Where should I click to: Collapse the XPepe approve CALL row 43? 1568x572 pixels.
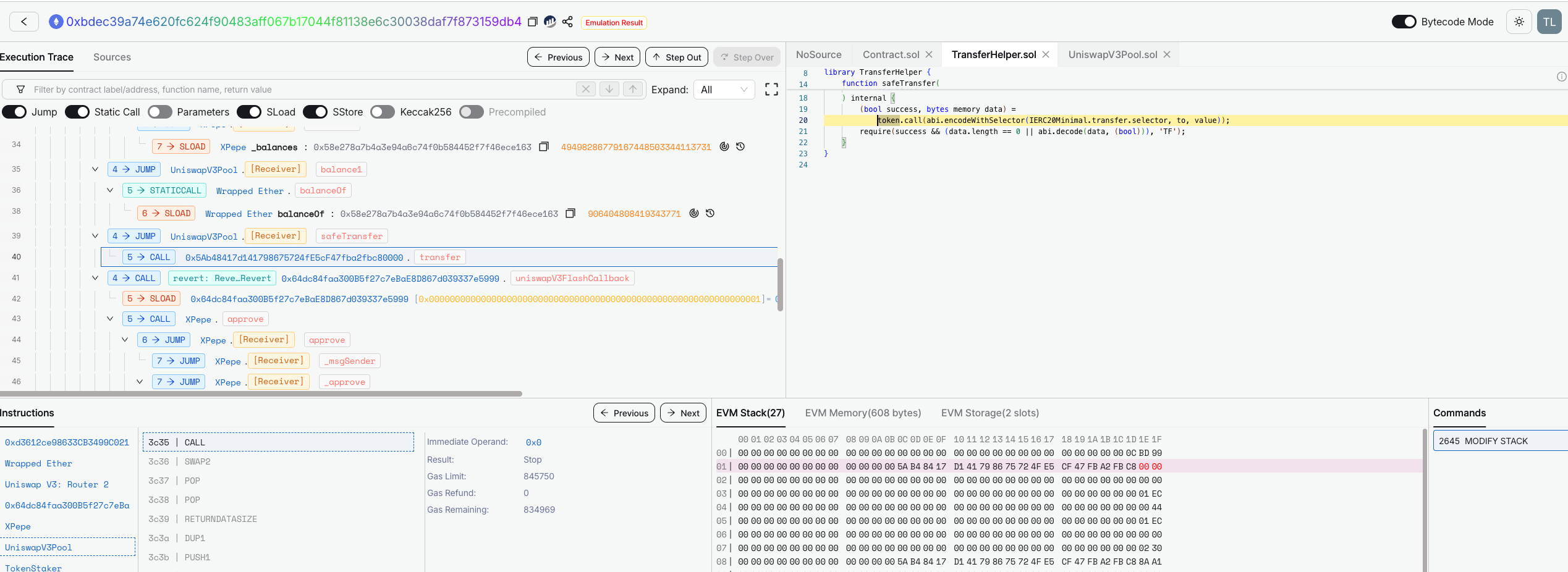tap(110, 319)
